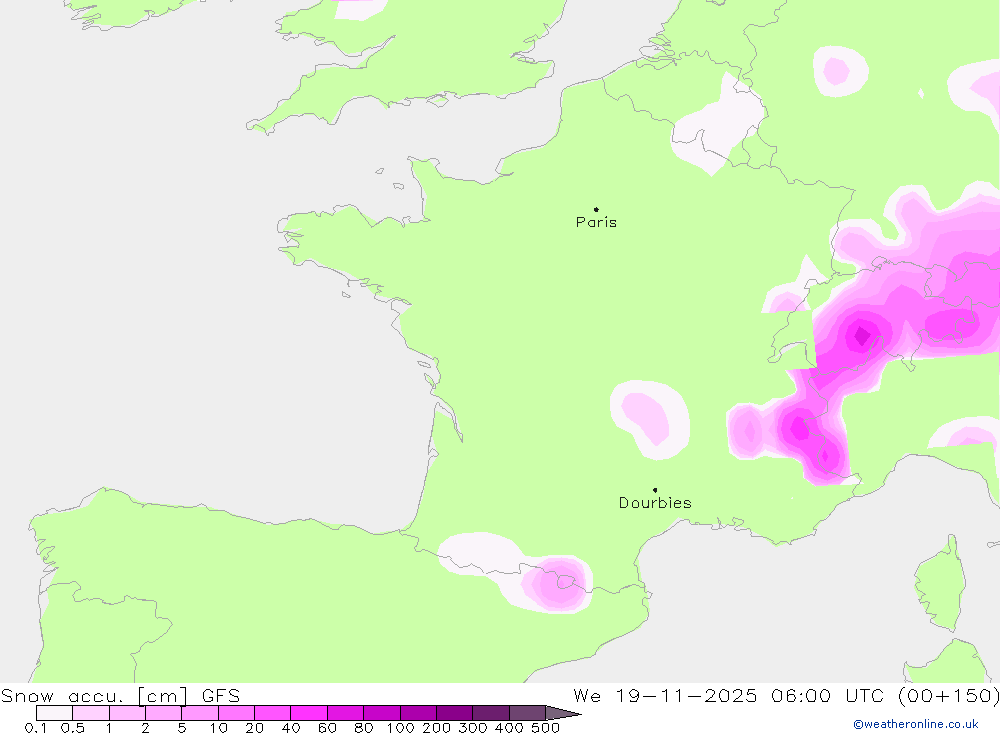Pick the 0.5–1 cm legend swatch
Image resolution: width=1000 pixels, height=733 pixels.
click(x=91, y=713)
